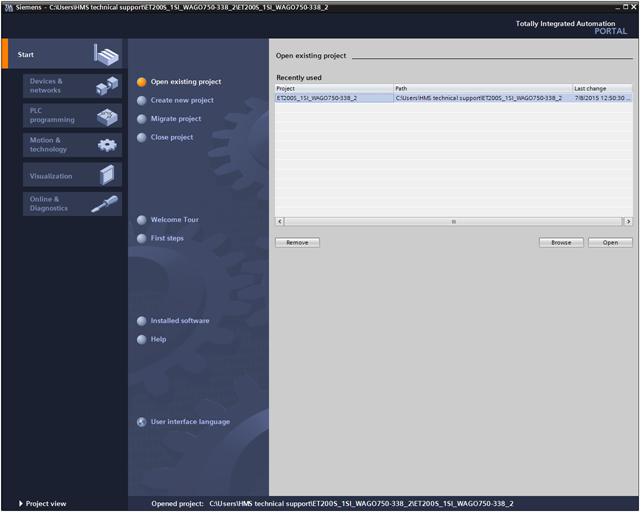Click Welcome Tour link
Viewport: 640px width, 512px height.
click(x=175, y=220)
